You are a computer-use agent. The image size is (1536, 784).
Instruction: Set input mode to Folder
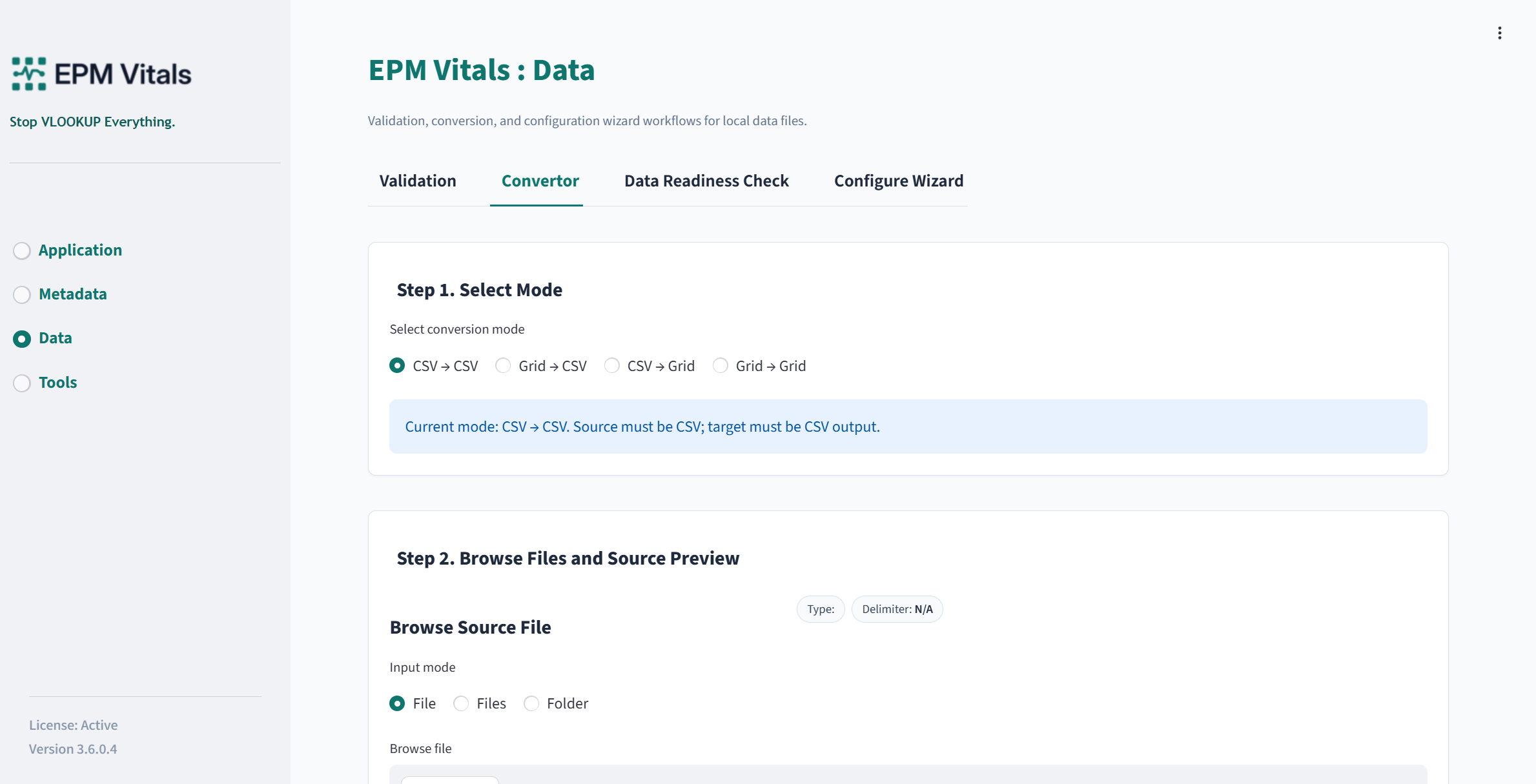point(556,703)
